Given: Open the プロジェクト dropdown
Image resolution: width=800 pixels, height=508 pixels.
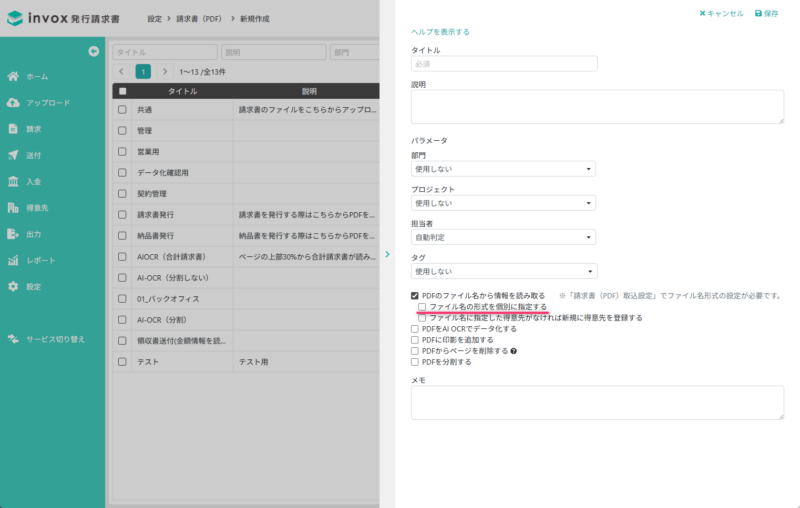Looking at the screenshot, I should click(x=503, y=203).
